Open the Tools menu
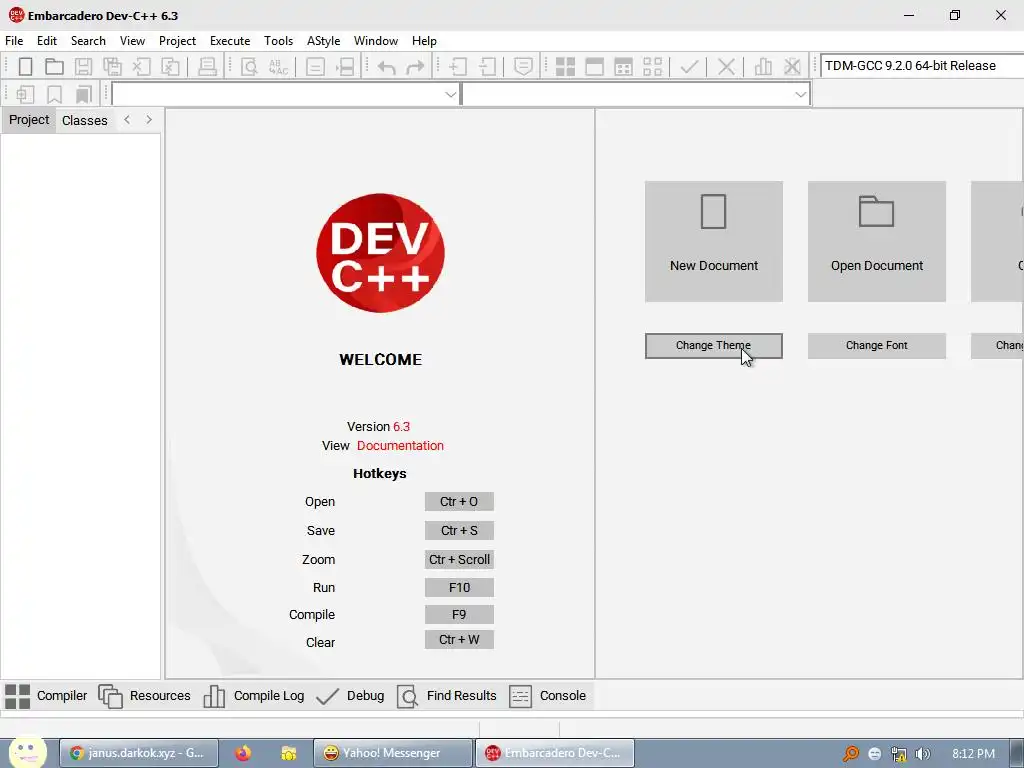 pos(278,40)
